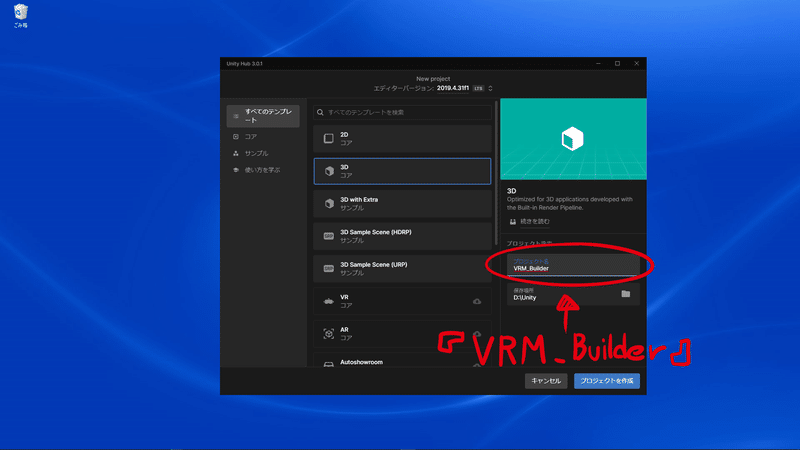Click the editor version 2019.4.31f1 text
The width and height of the screenshot is (800, 450).
tap(453, 88)
